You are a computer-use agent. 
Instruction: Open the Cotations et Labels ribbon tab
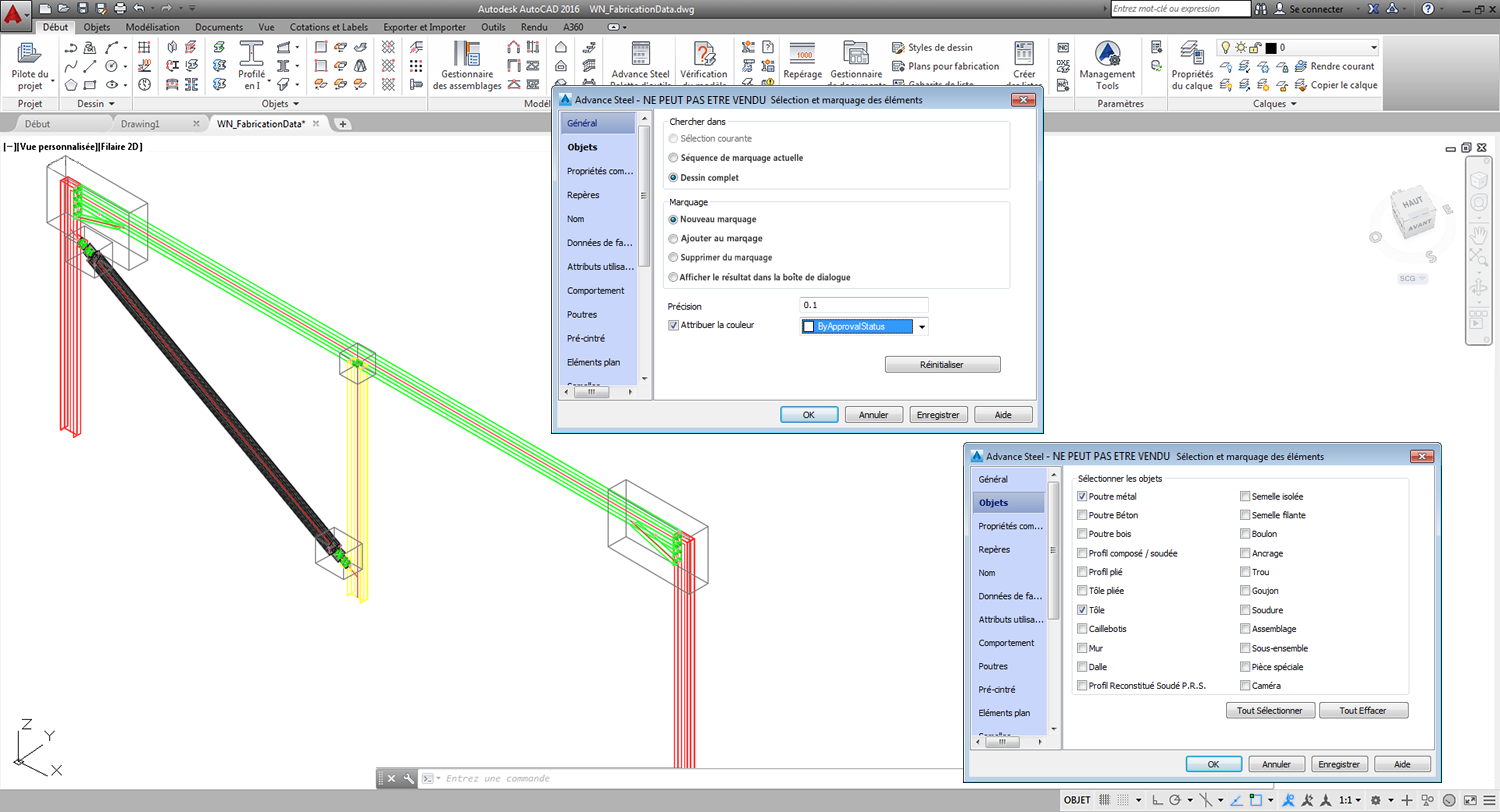329,27
